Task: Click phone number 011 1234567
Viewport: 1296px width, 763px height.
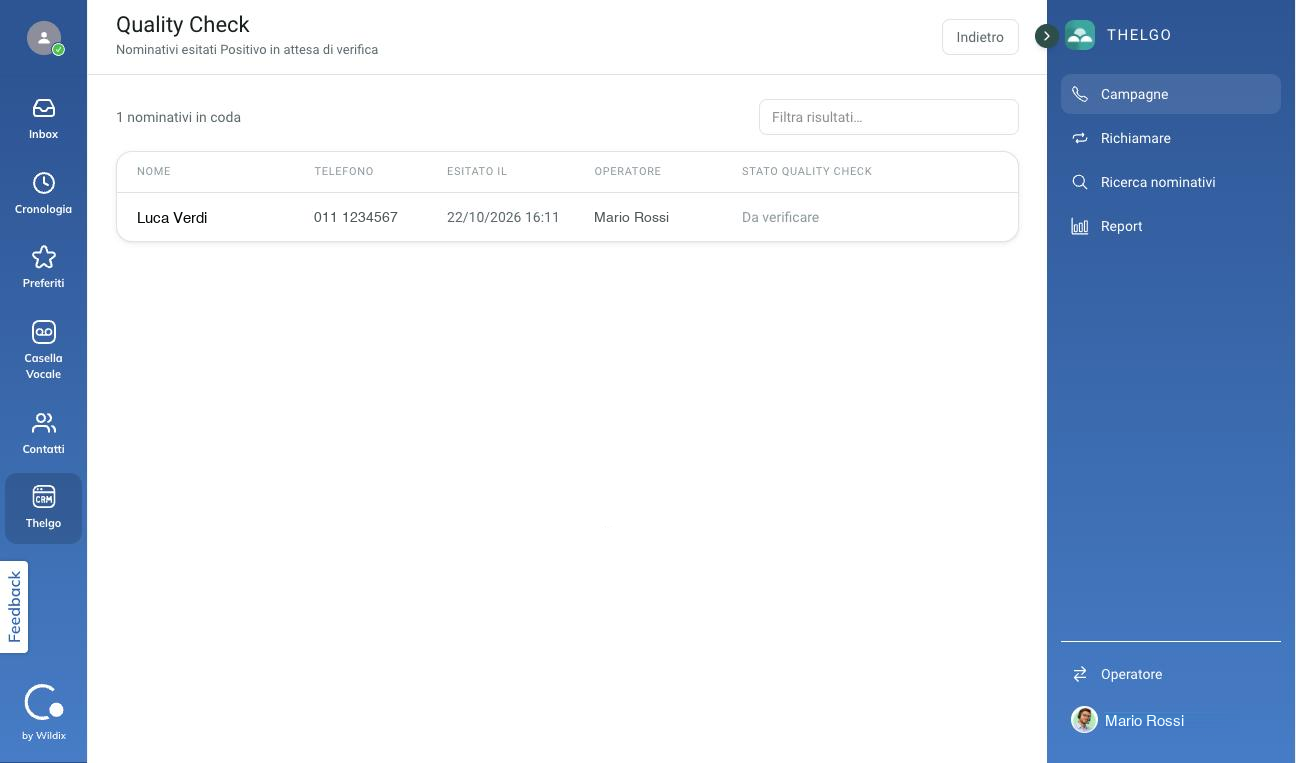Action: (x=356, y=217)
